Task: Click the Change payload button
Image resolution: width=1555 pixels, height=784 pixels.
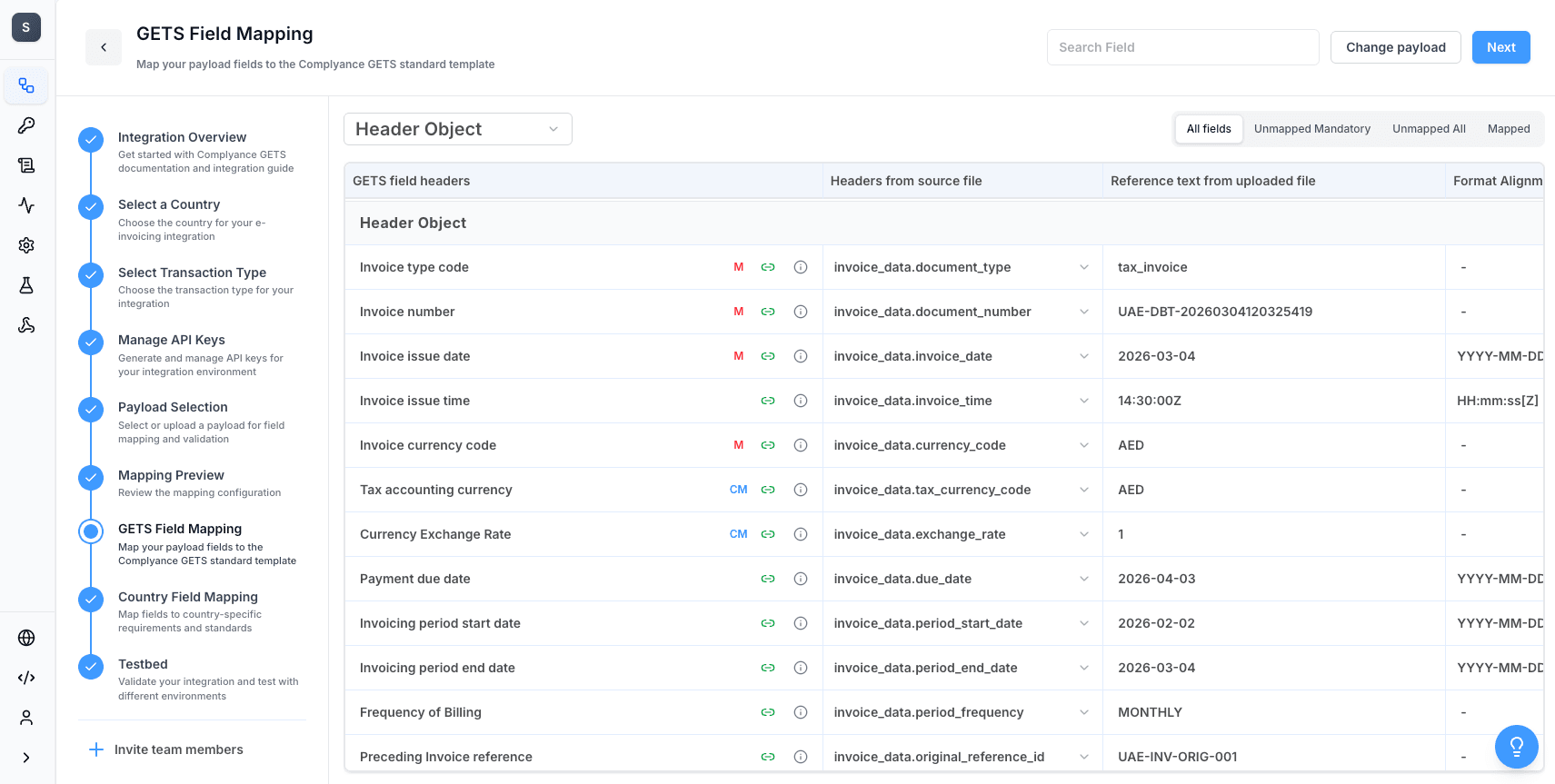Action: tap(1395, 47)
